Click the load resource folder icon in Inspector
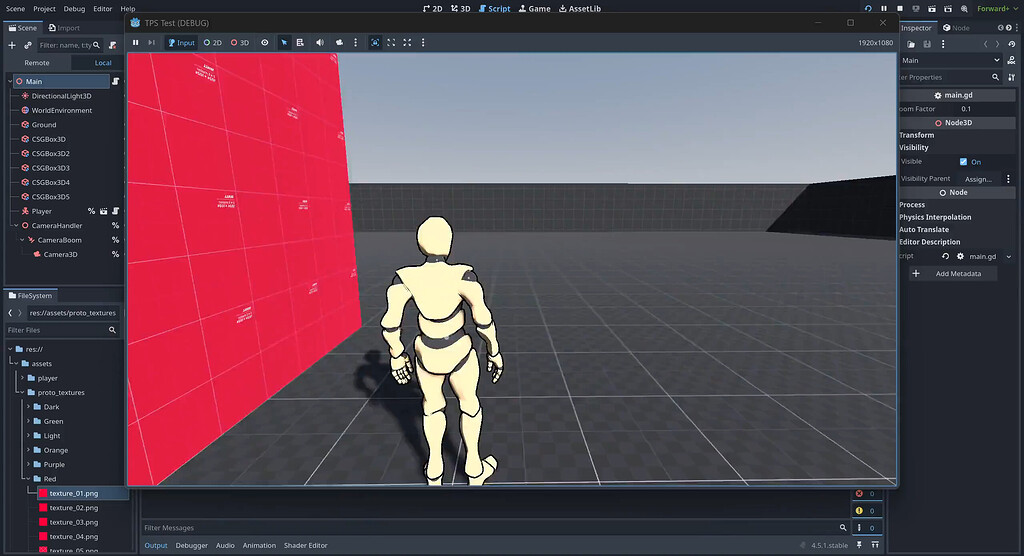 pyautogui.click(x=911, y=44)
